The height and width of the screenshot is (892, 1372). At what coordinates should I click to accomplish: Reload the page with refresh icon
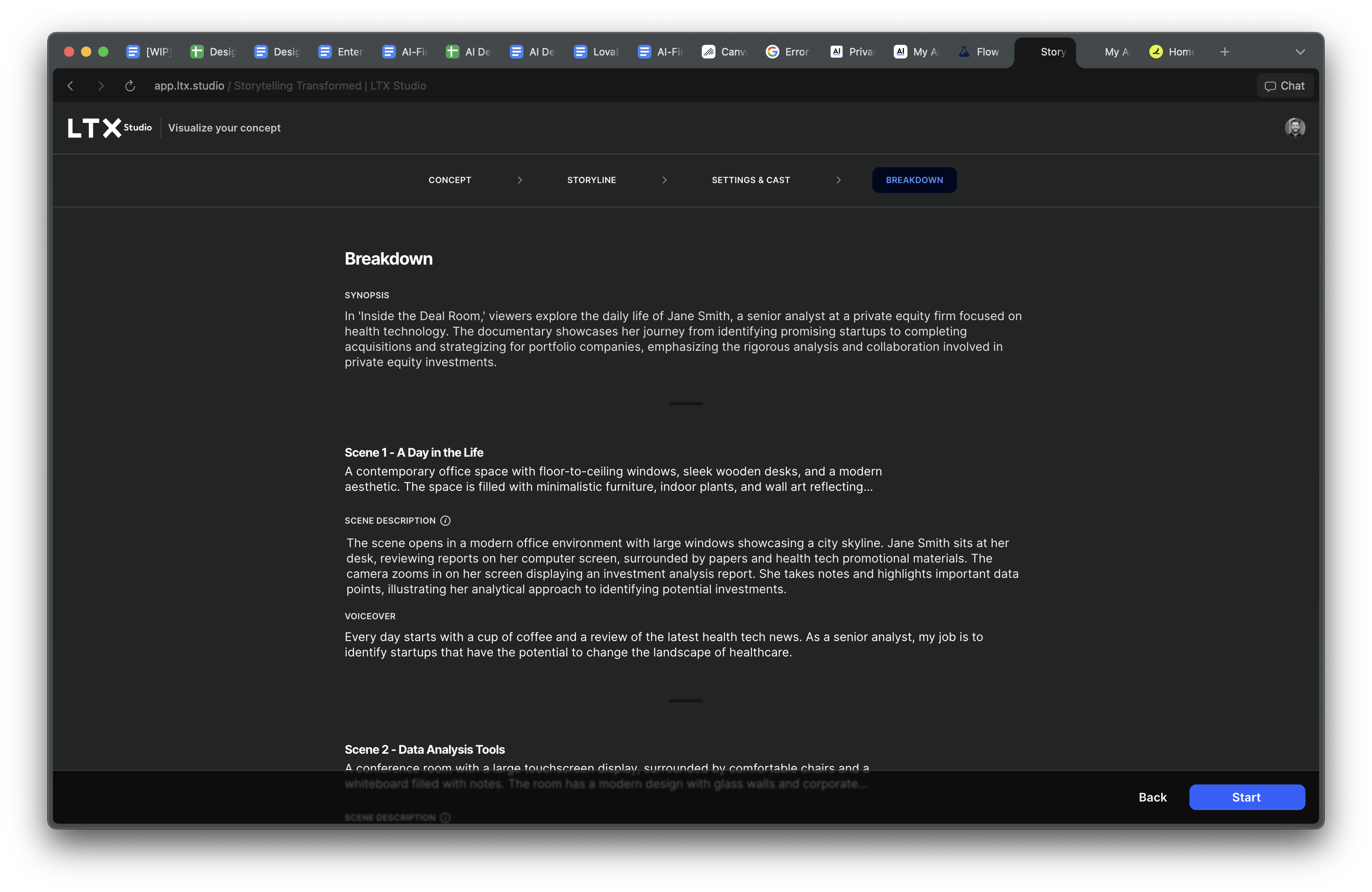130,86
